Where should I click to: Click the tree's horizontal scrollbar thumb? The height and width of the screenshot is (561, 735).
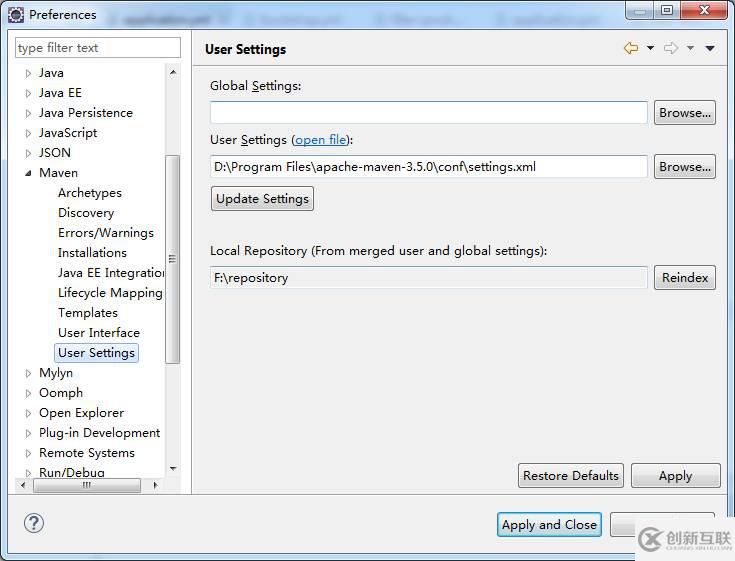click(x=87, y=485)
